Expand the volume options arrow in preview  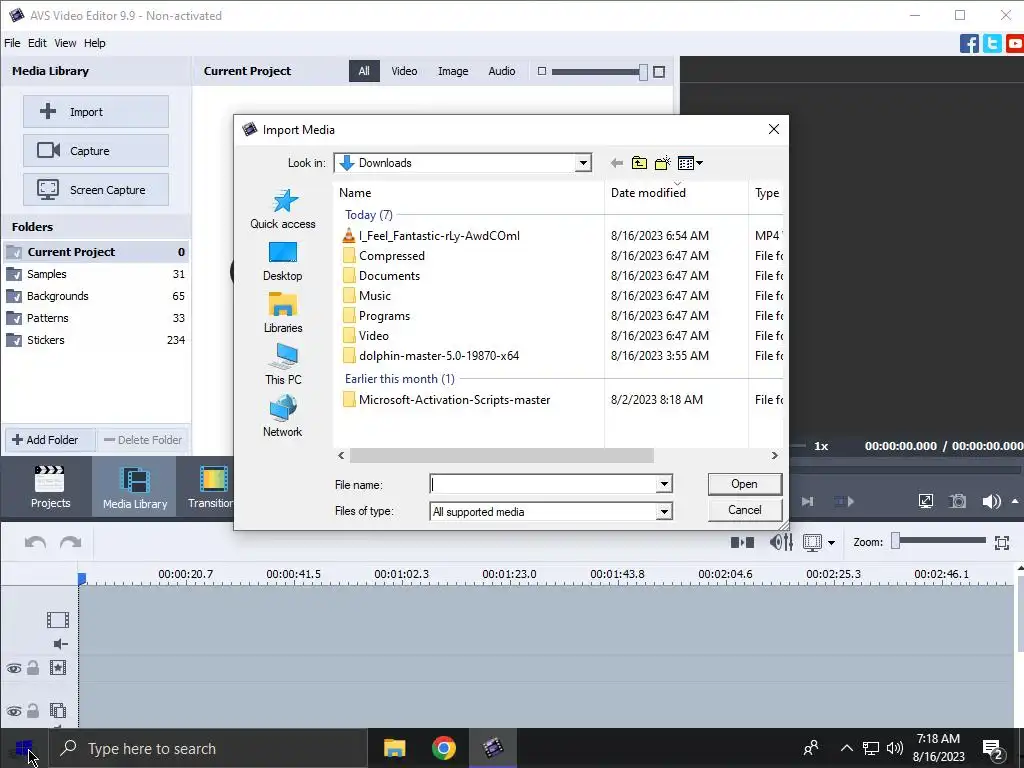click(1015, 502)
